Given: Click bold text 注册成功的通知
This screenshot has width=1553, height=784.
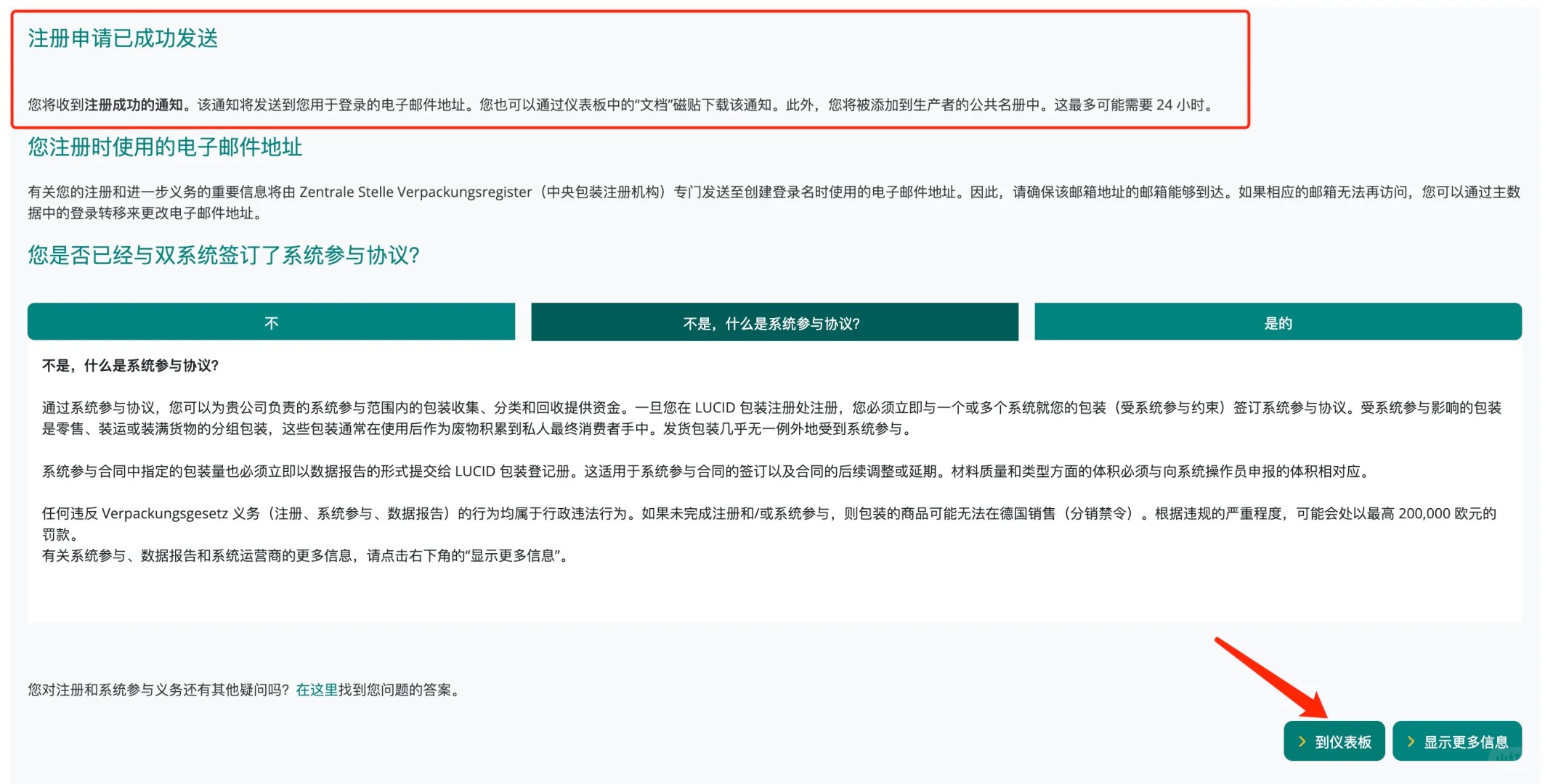Looking at the screenshot, I should 134,105.
